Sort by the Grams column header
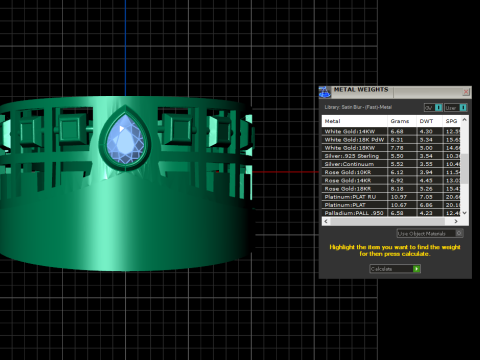Image resolution: width=480 pixels, height=360 pixels. click(402, 121)
